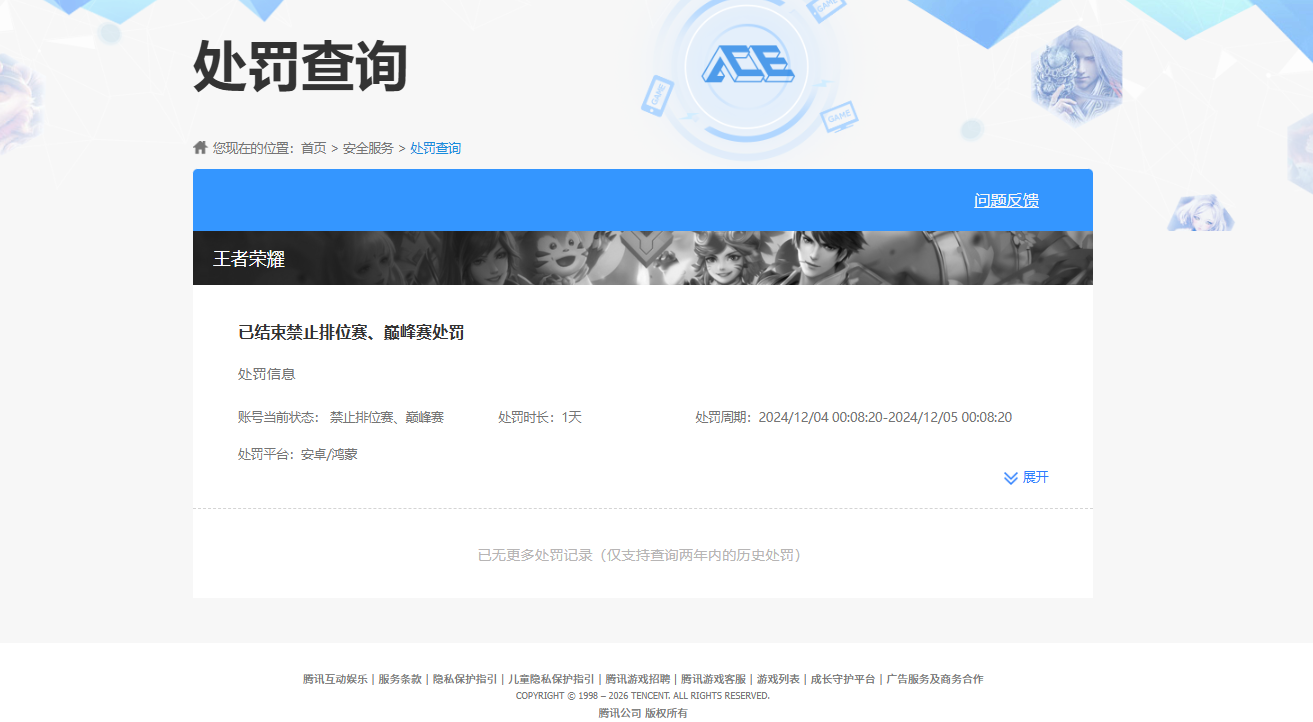Open the 腾讯互动娱乐 footer link
The height and width of the screenshot is (722, 1313).
point(335,679)
